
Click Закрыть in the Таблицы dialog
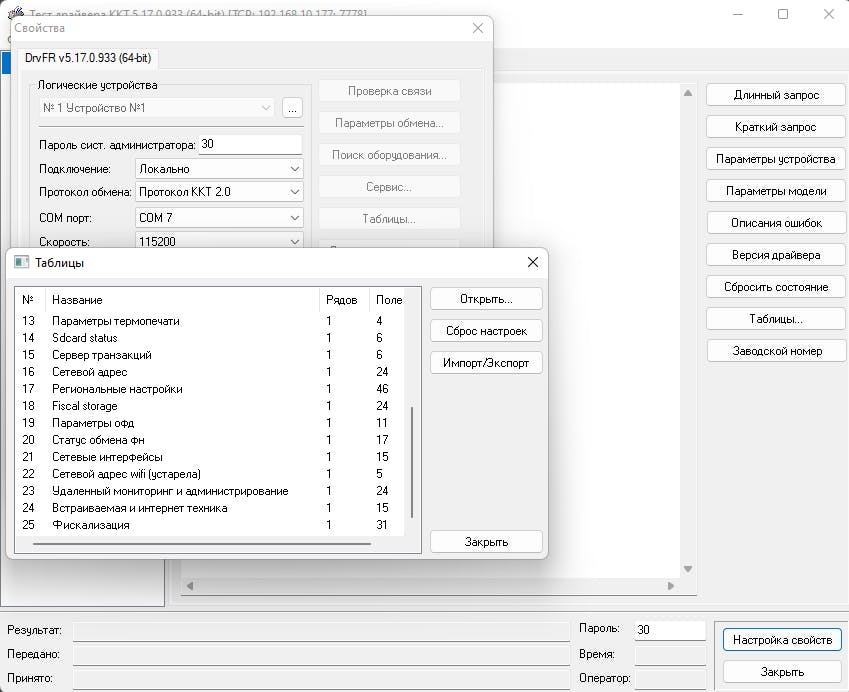[486, 541]
